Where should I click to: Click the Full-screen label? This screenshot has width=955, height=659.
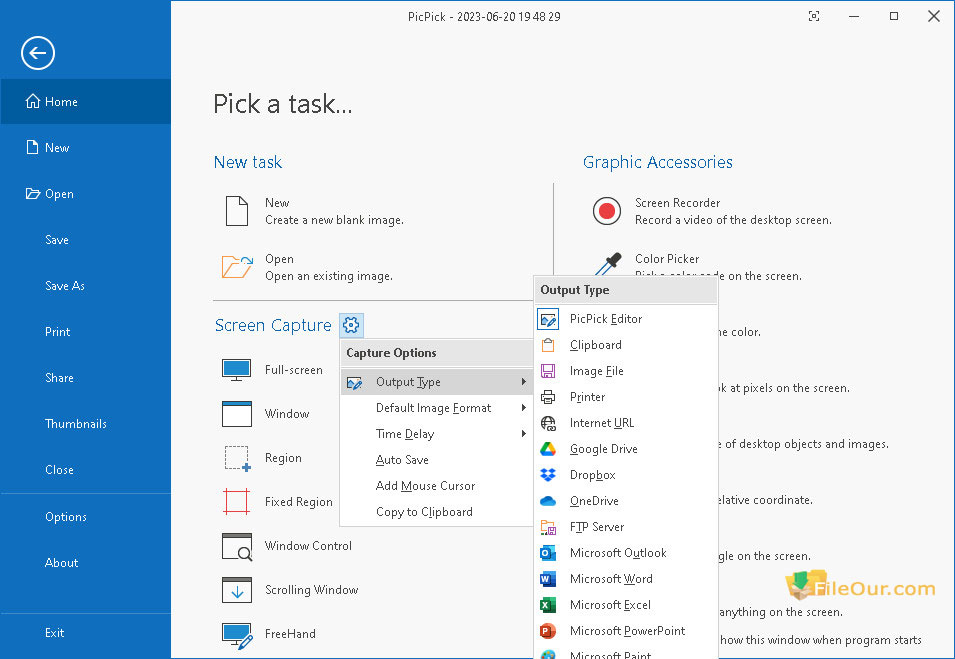294,370
